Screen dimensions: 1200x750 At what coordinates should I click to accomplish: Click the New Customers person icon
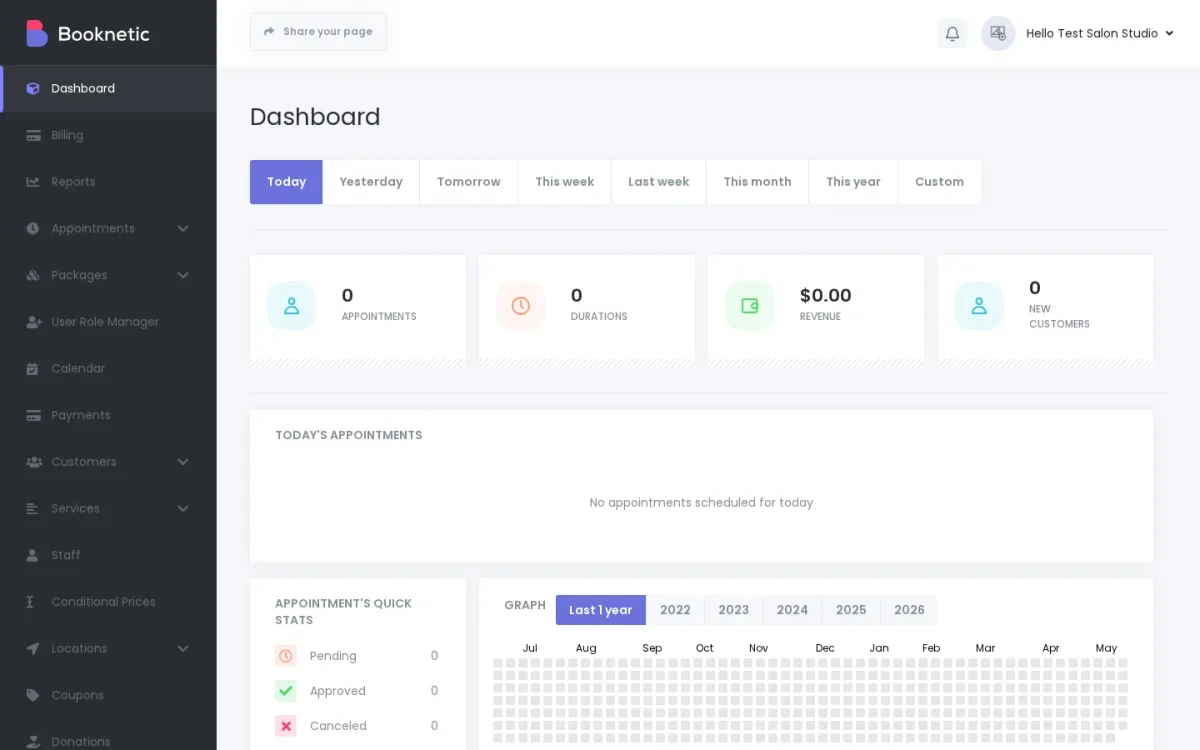[x=979, y=306]
